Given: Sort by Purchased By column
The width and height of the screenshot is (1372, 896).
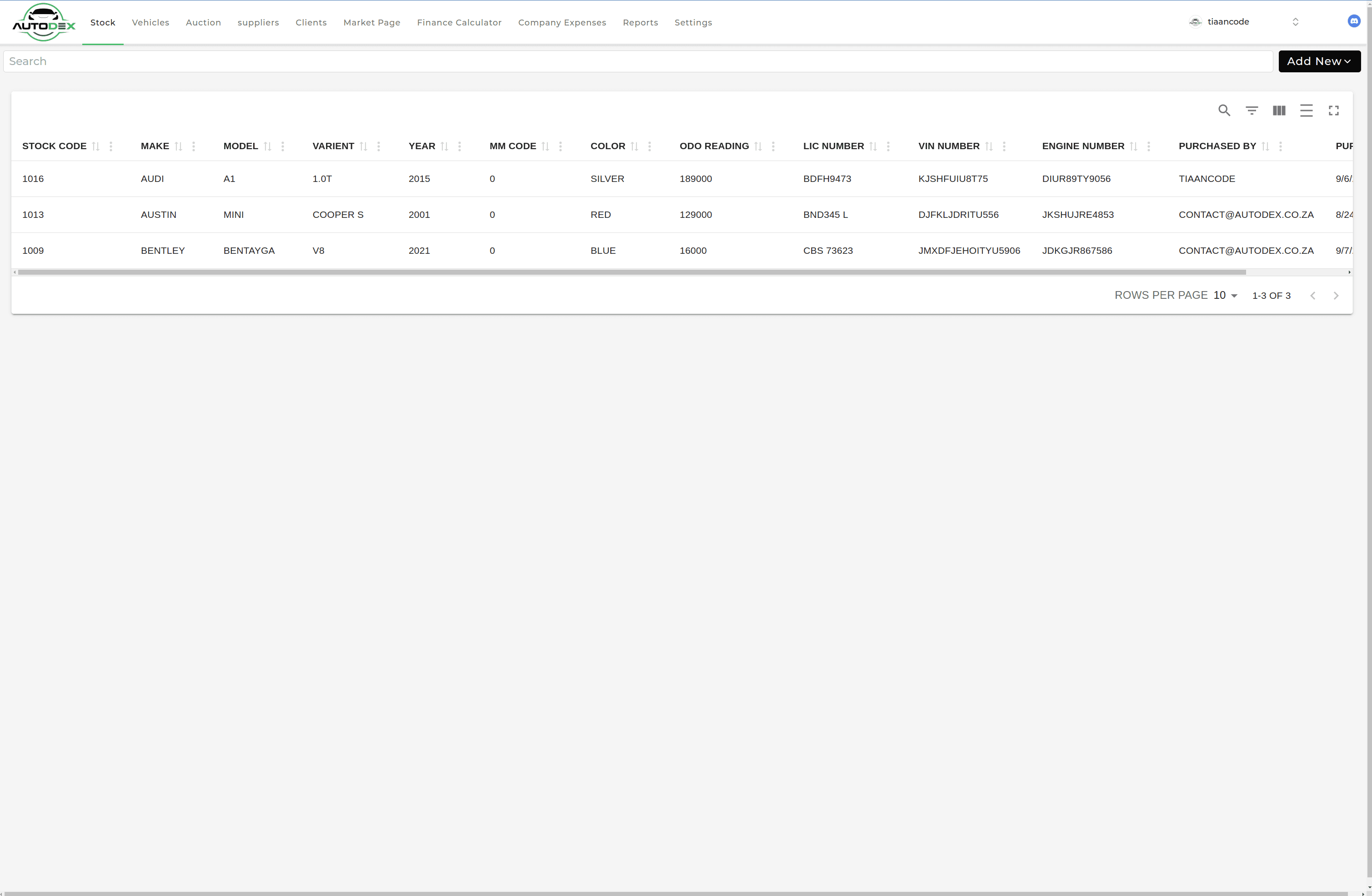Looking at the screenshot, I should click(x=1265, y=146).
